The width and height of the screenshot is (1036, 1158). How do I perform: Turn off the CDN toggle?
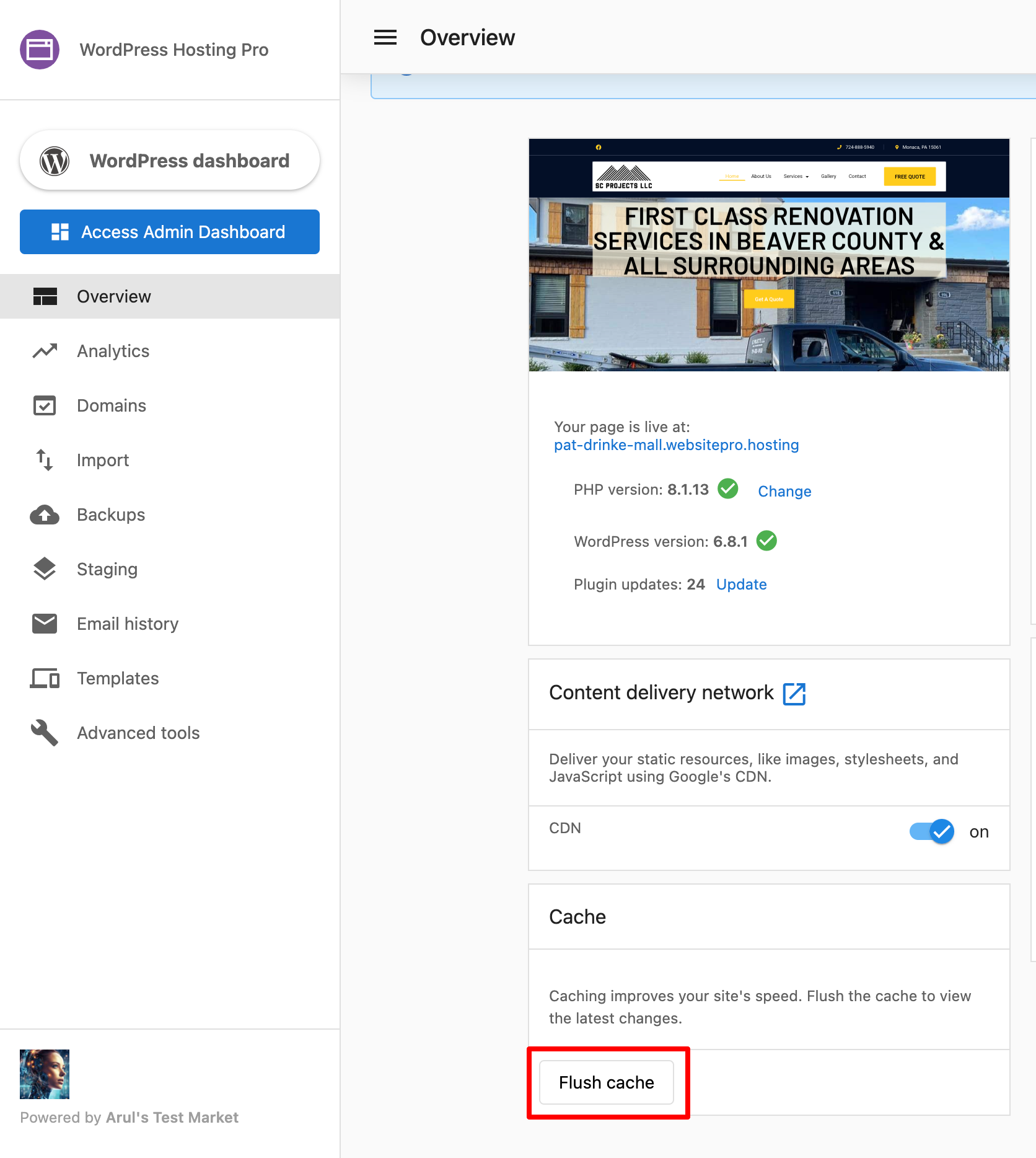pos(931,831)
